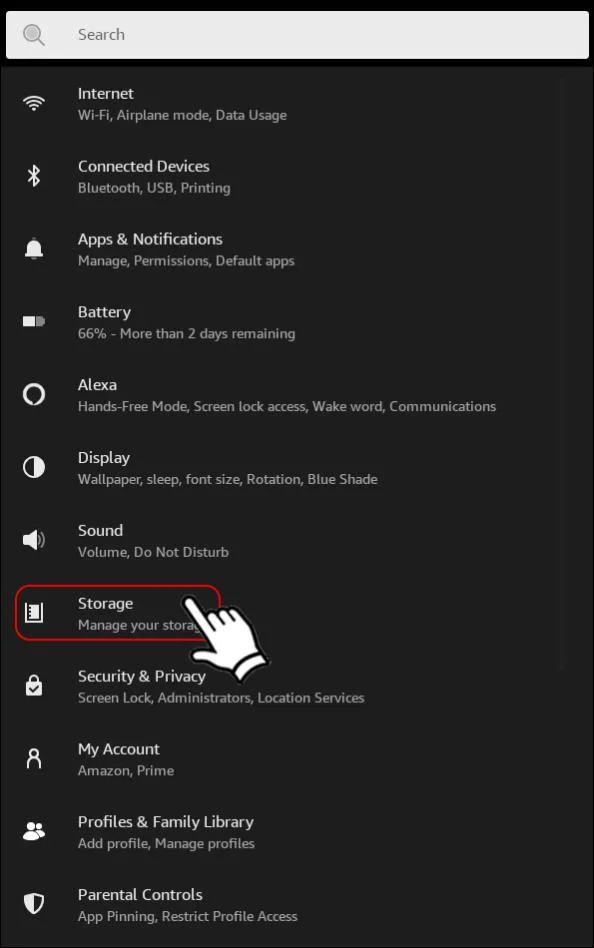Image resolution: width=594 pixels, height=948 pixels.
Task: Tap the bell icon for Apps & Notifications
Action: [34, 248]
